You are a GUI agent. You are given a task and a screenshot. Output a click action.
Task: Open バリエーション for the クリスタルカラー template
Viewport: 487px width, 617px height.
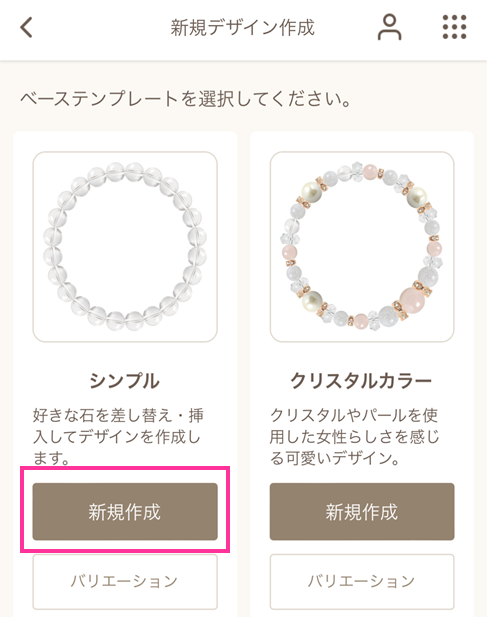point(362,582)
